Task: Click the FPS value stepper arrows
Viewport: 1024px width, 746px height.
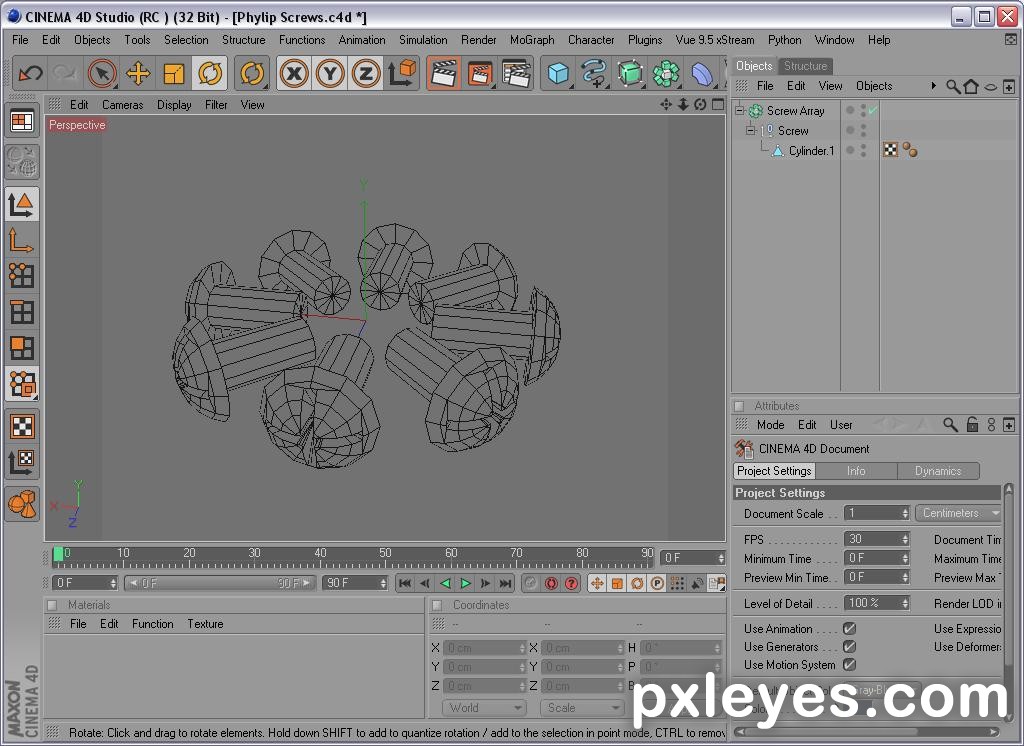Action: [x=905, y=539]
